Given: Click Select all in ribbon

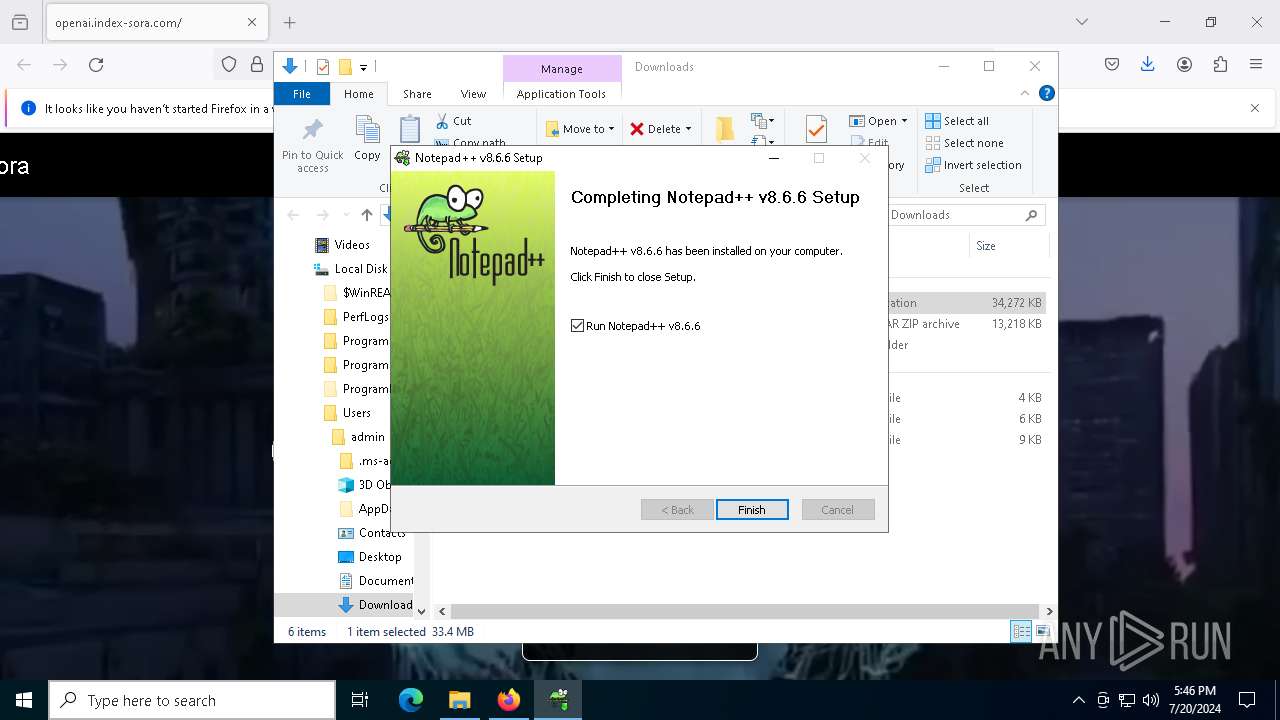Looking at the screenshot, I should tap(957, 121).
